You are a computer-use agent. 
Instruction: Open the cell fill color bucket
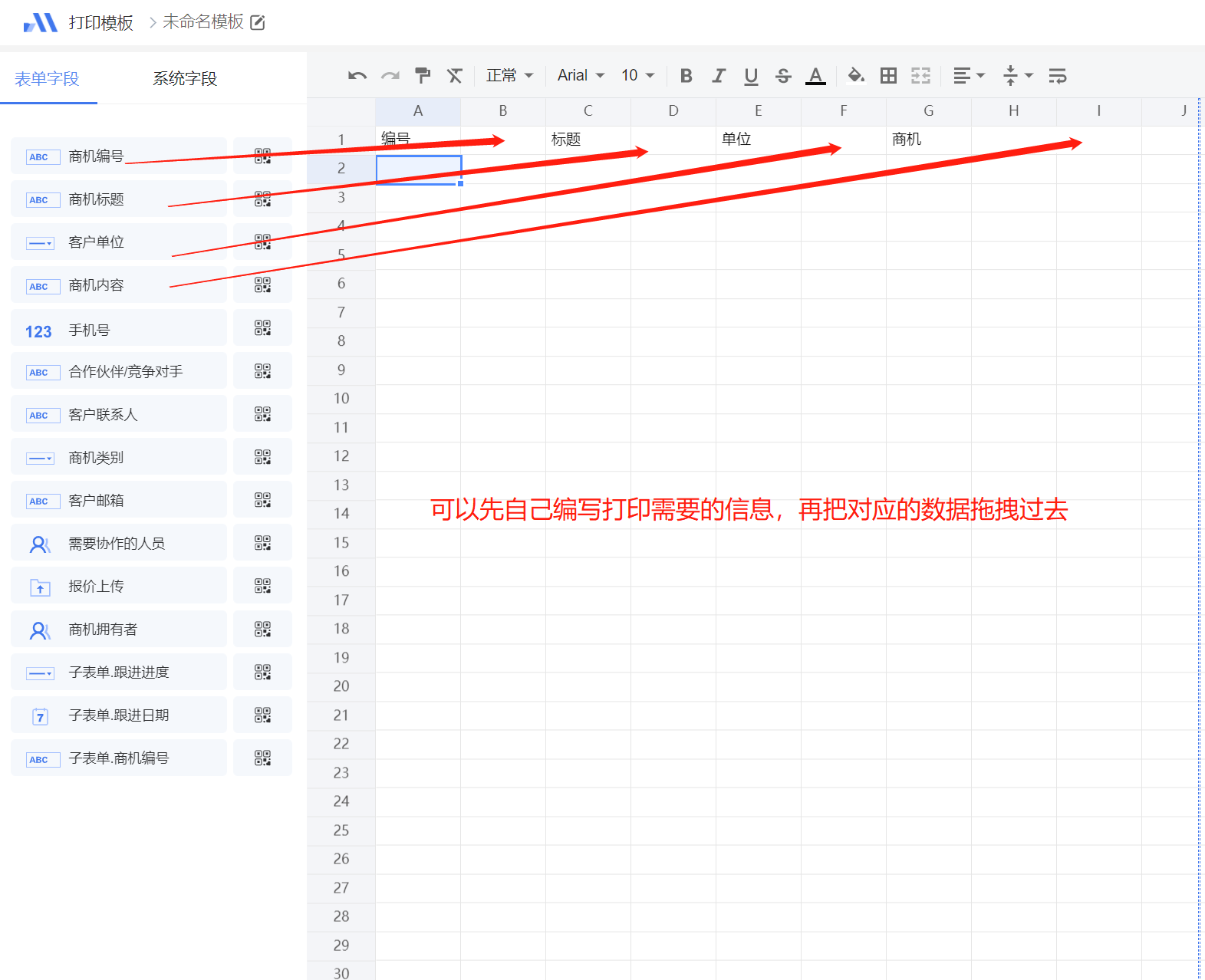tap(856, 75)
